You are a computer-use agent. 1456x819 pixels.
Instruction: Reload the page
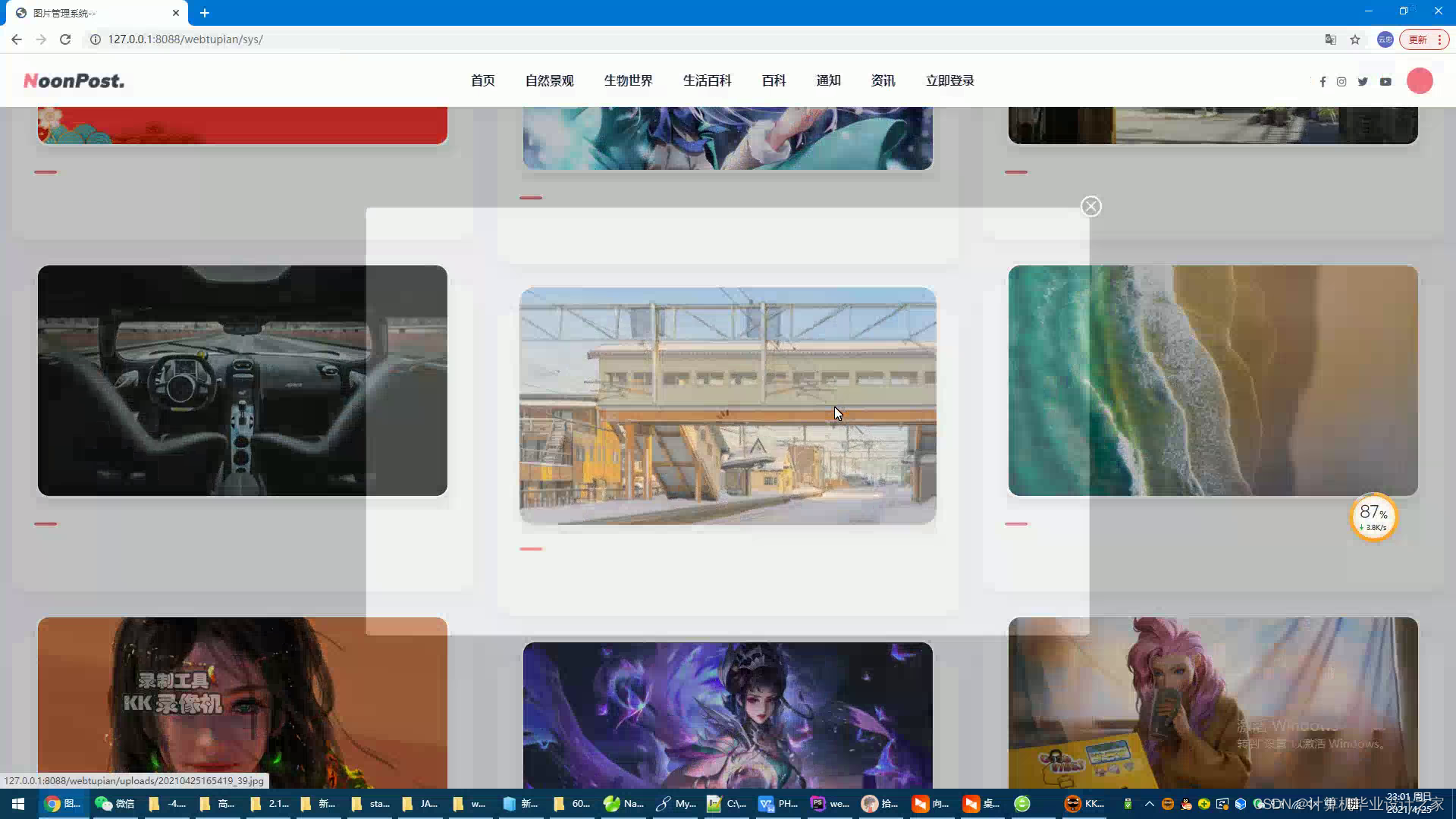click(x=65, y=39)
